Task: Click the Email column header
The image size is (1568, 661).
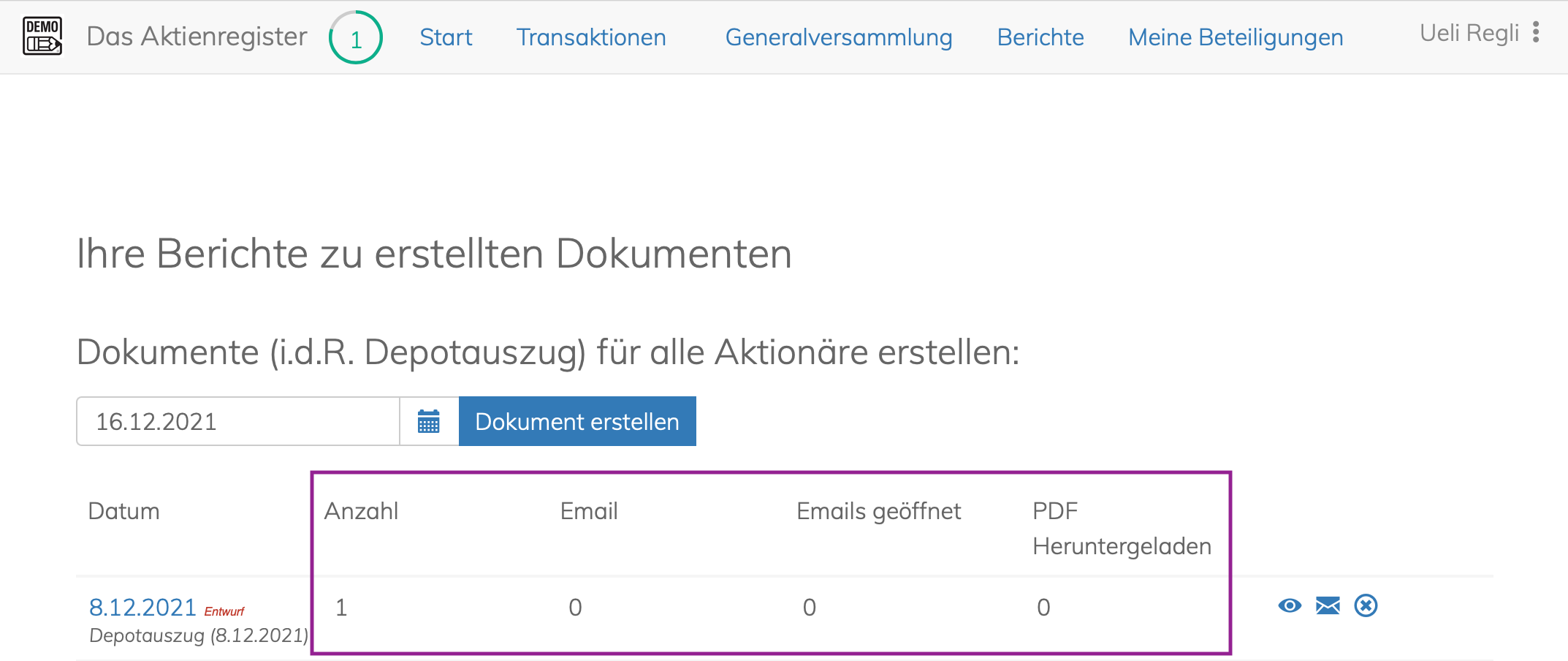Action: 589,511
